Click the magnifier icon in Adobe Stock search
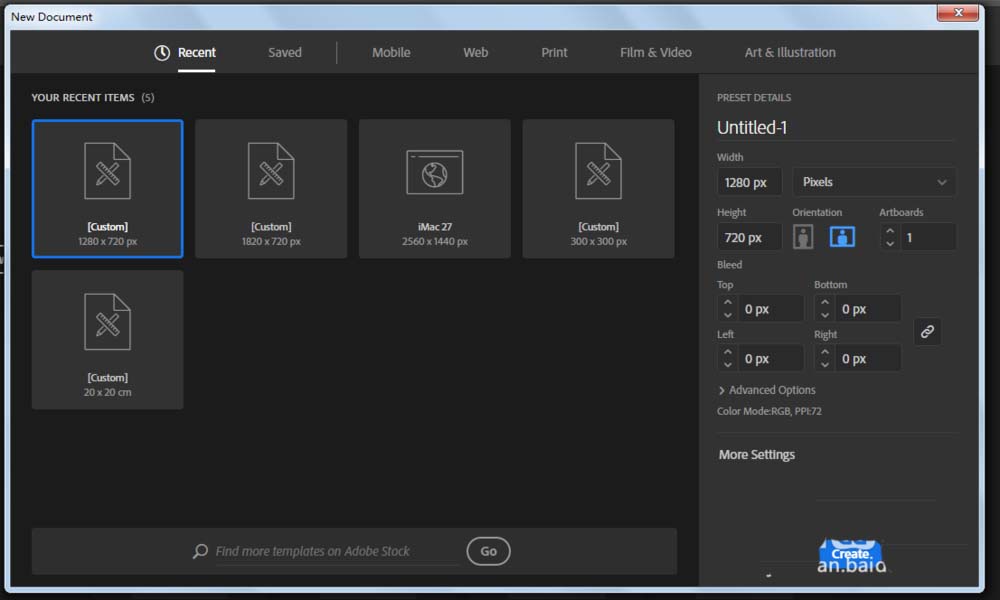The width and height of the screenshot is (1000, 600). tap(200, 551)
